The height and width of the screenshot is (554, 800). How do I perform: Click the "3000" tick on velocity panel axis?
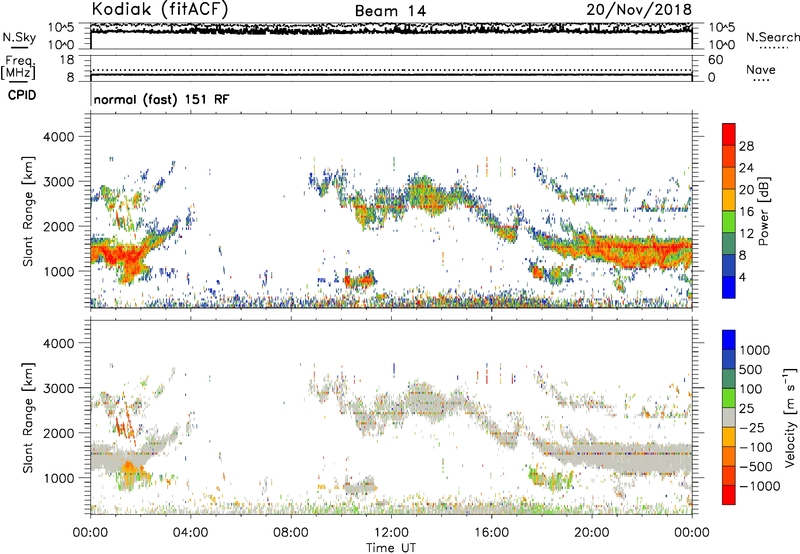[x=58, y=388]
